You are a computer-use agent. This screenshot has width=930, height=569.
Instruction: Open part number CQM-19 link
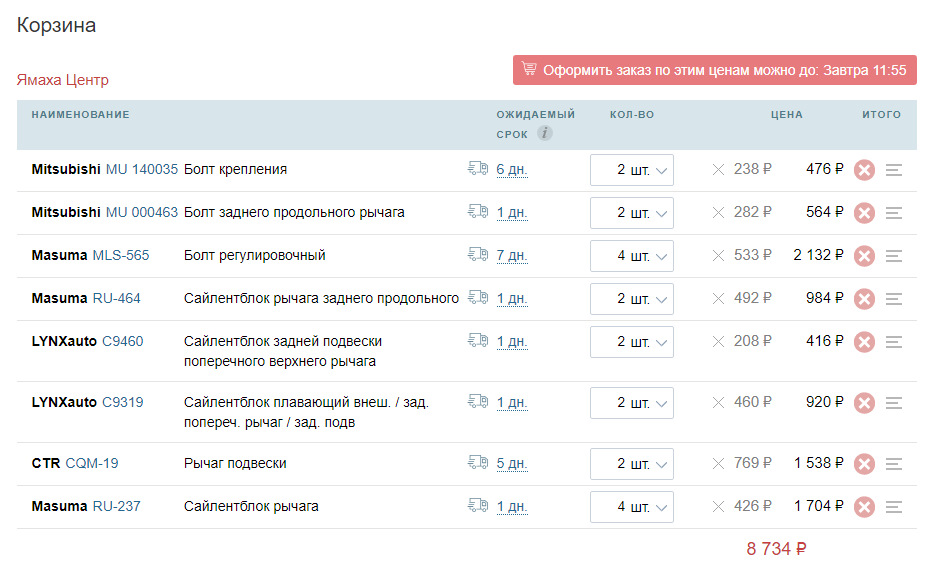pos(92,463)
